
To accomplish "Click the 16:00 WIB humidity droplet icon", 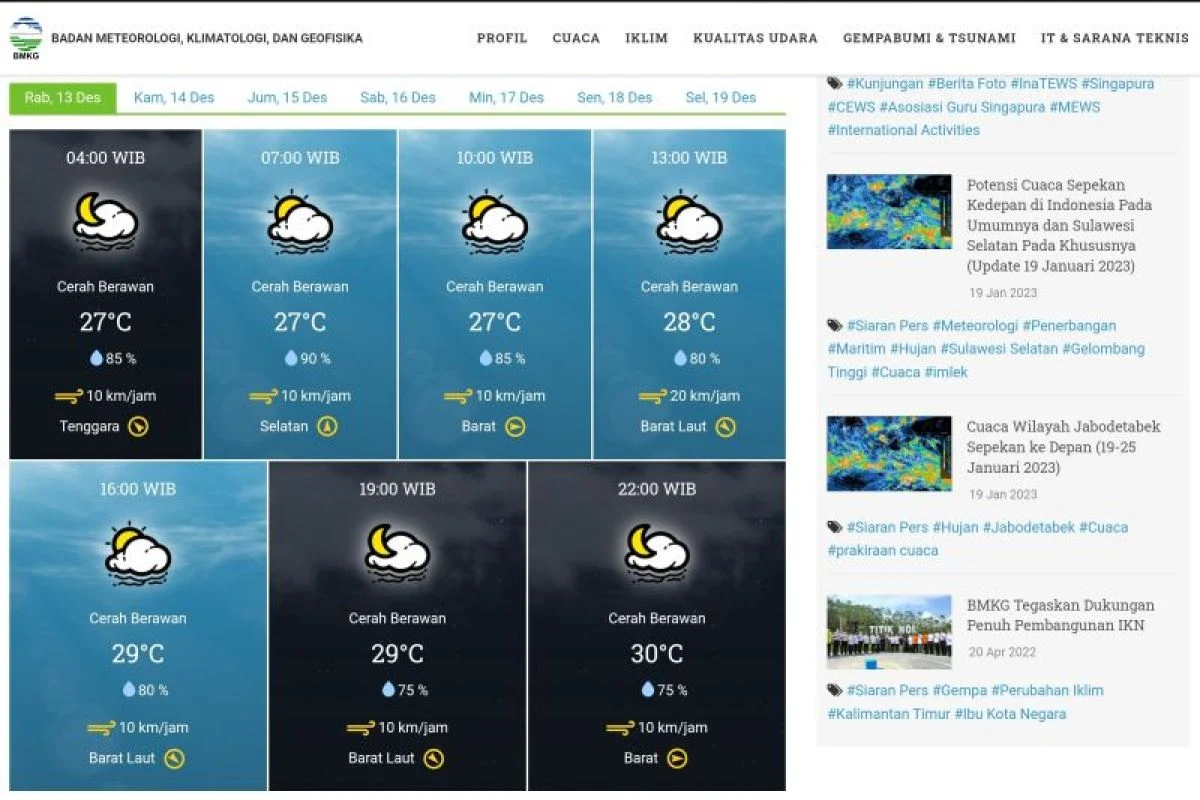I will pos(129,690).
